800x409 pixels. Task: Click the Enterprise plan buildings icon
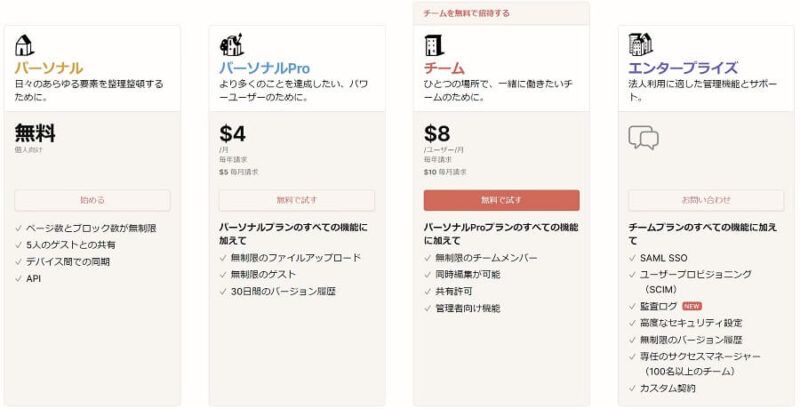click(x=641, y=44)
